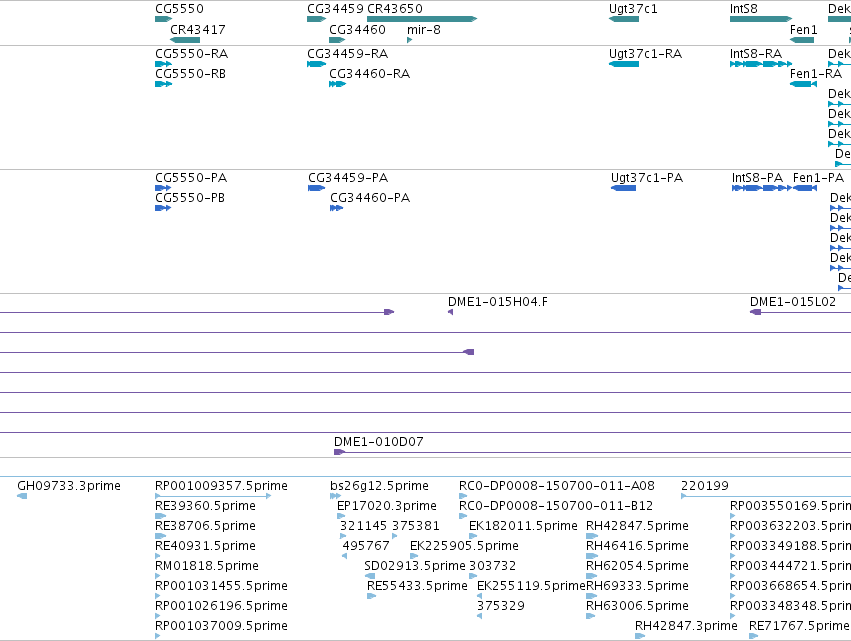Click the 220199 EST label
The image size is (851, 641).
pos(705,486)
